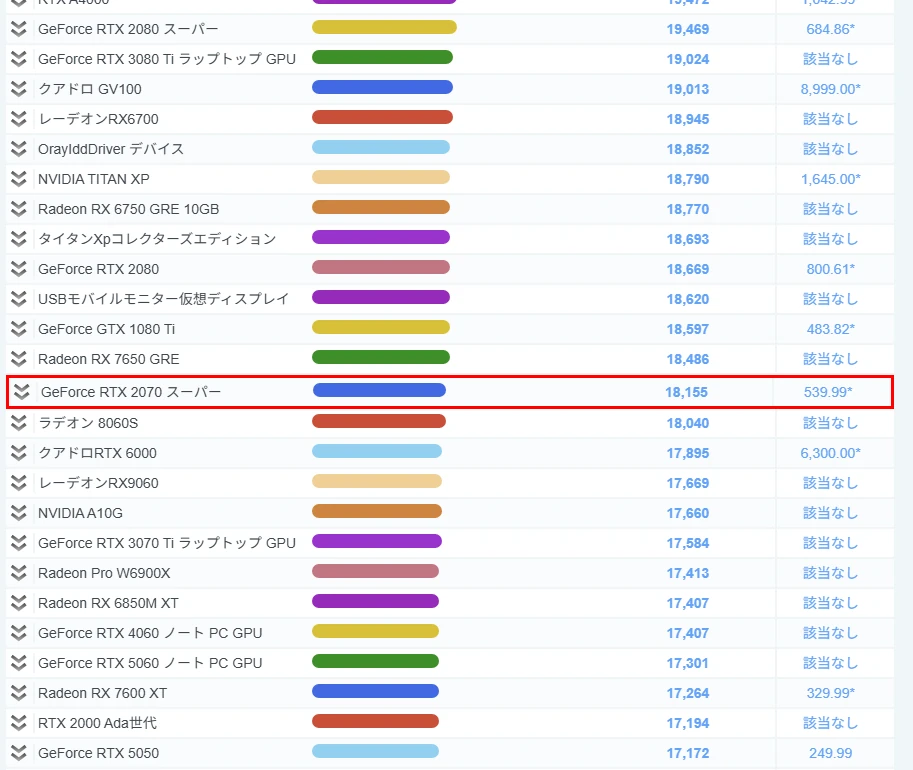This screenshot has height=770, width=913.
Task: Click the 該当なし price cell for レーデオンRX9060
Action: tap(830, 483)
